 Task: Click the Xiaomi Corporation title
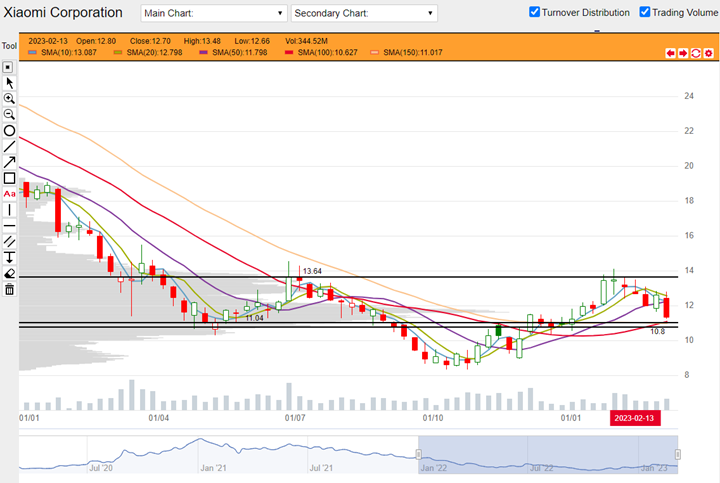point(63,12)
